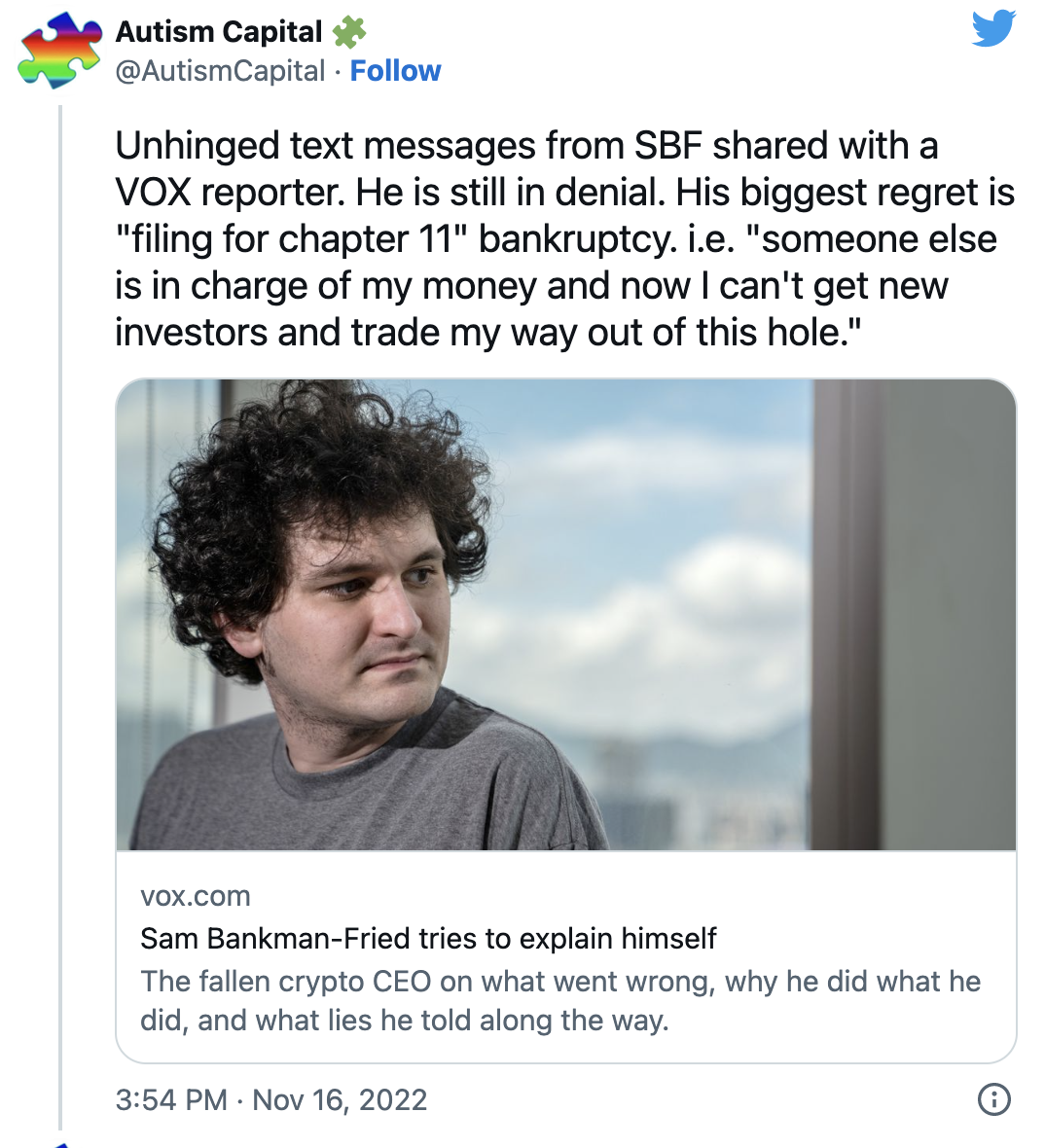Click the Autism Capital rainbow puzzle avatar
The width and height of the screenshot is (1045, 1148).
(x=59, y=50)
